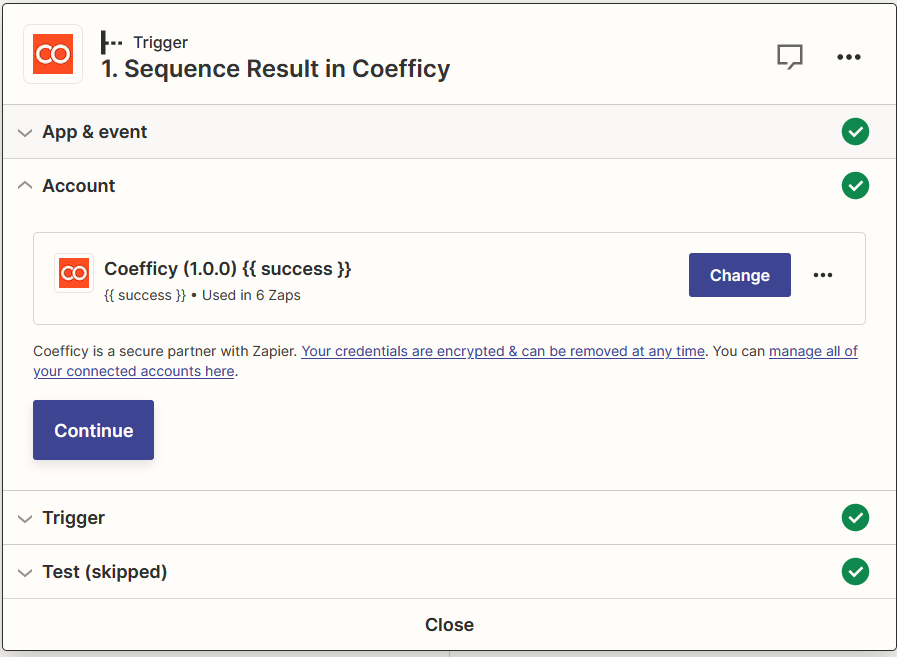The height and width of the screenshot is (657, 897).
Task: Open the credentials are encrypted link
Action: point(503,351)
